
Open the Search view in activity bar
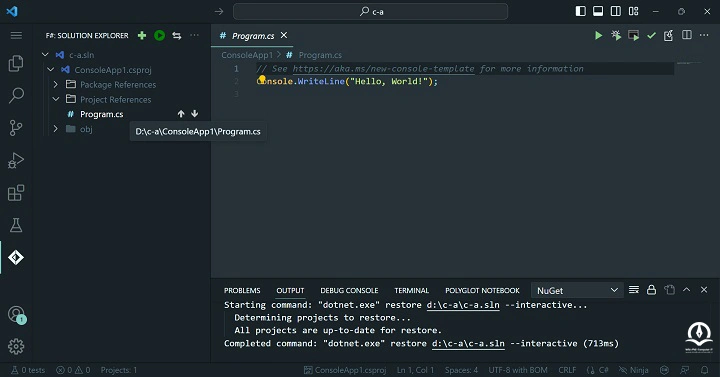tap(16, 96)
